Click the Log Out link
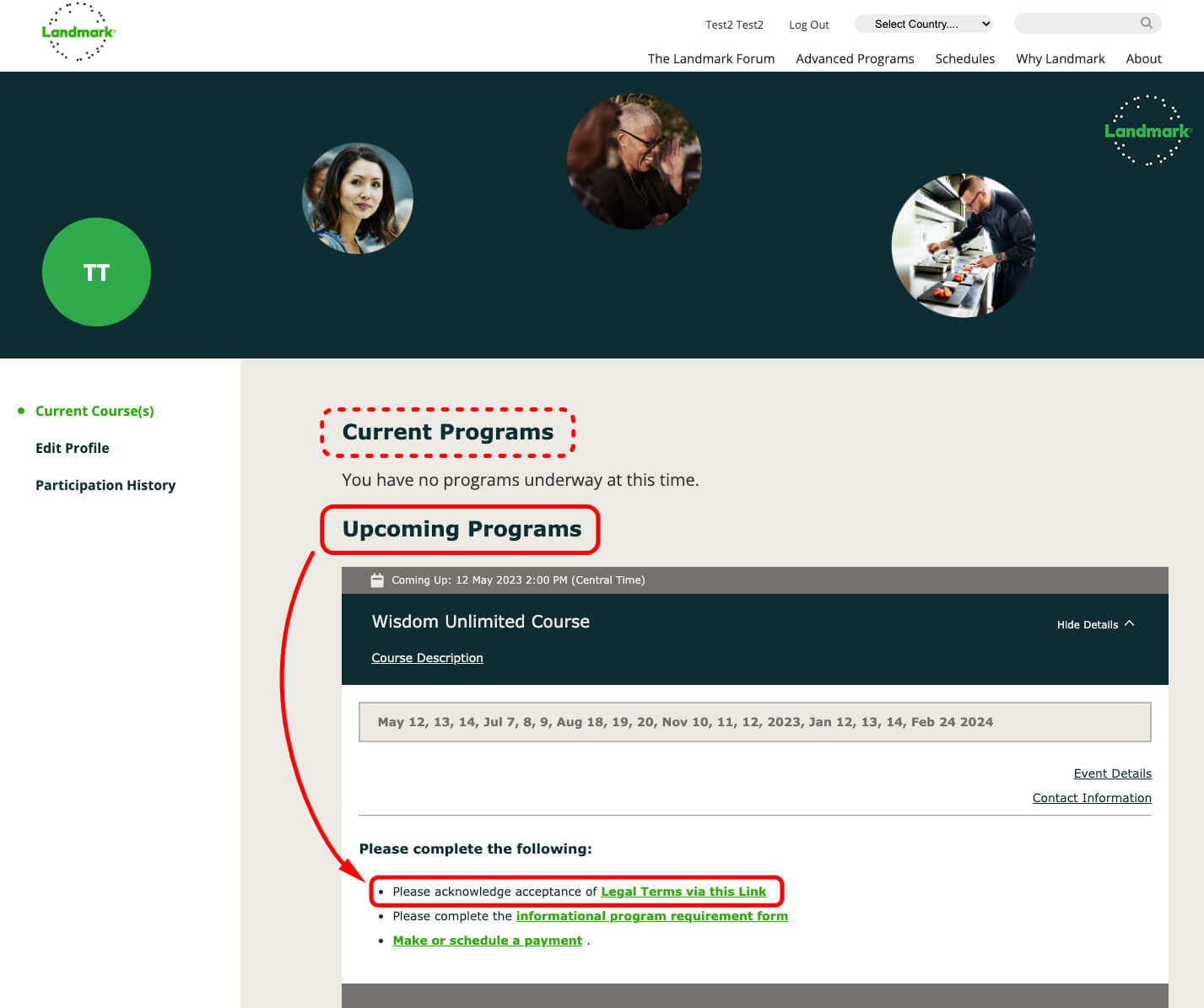The width and height of the screenshot is (1204, 1008). click(x=808, y=24)
